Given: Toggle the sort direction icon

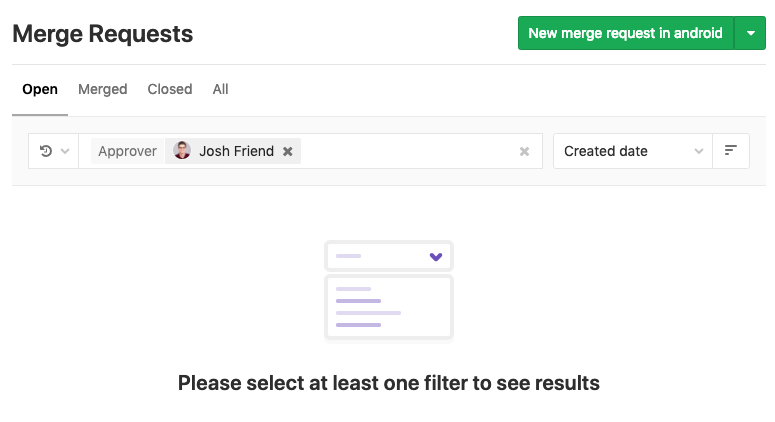Looking at the screenshot, I should (x=731, y=151).
